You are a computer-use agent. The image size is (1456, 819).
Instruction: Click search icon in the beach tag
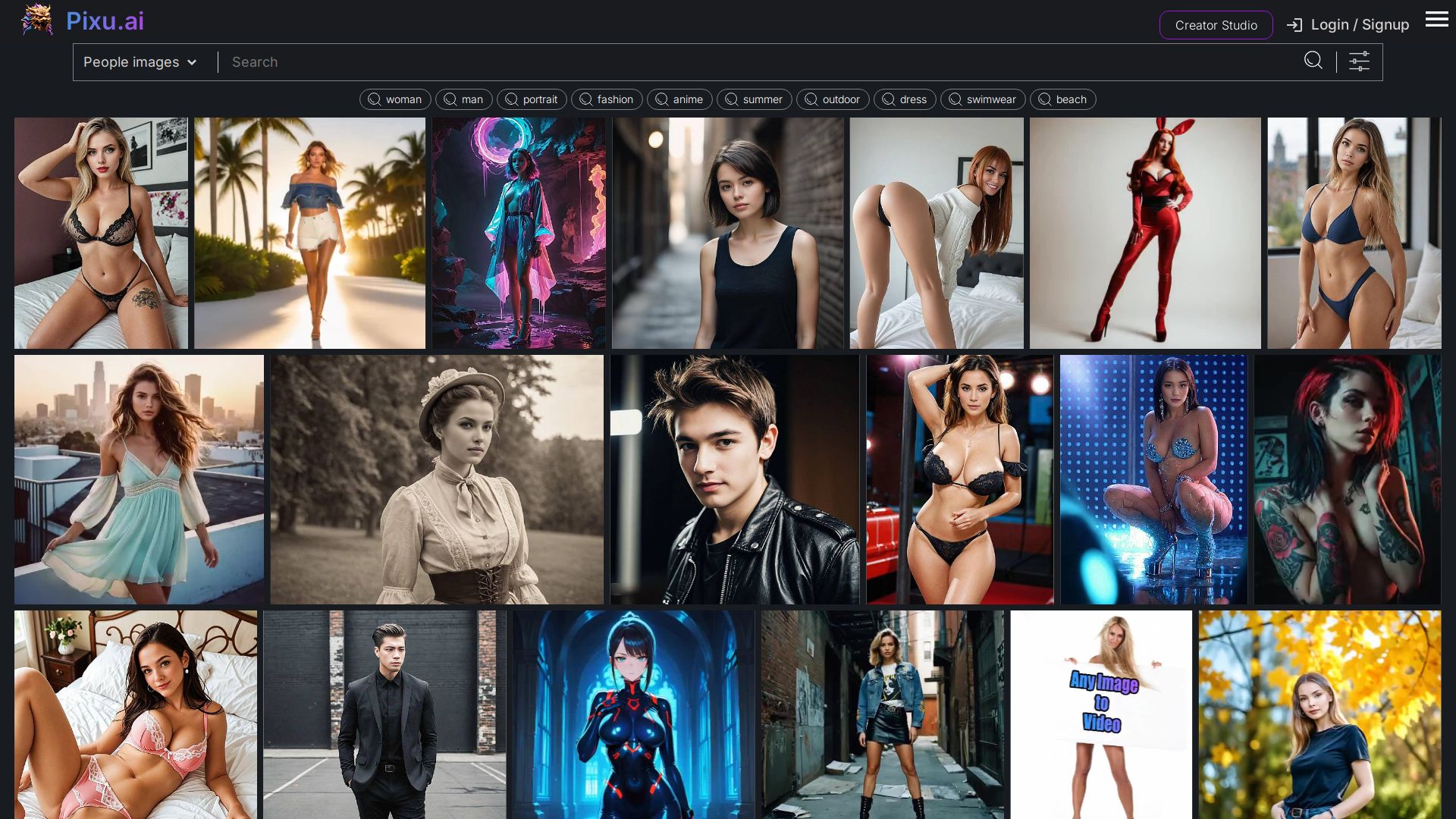click(1044, 99)
